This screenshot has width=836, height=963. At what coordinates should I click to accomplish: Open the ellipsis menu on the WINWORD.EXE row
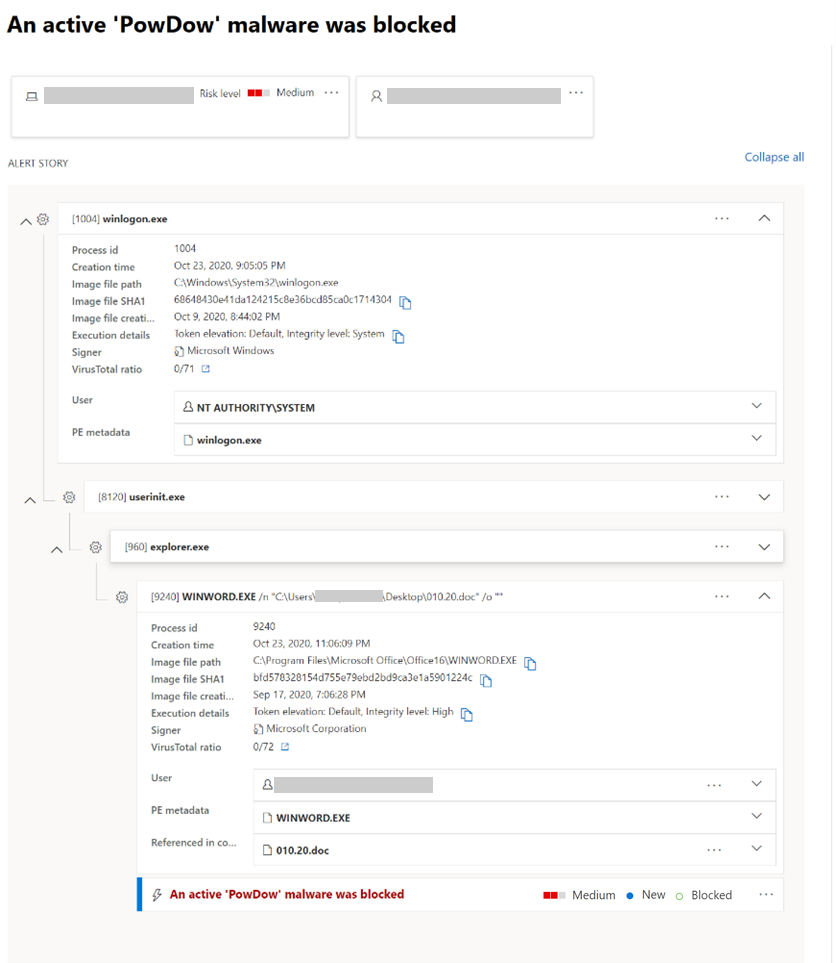pos(722,596)
